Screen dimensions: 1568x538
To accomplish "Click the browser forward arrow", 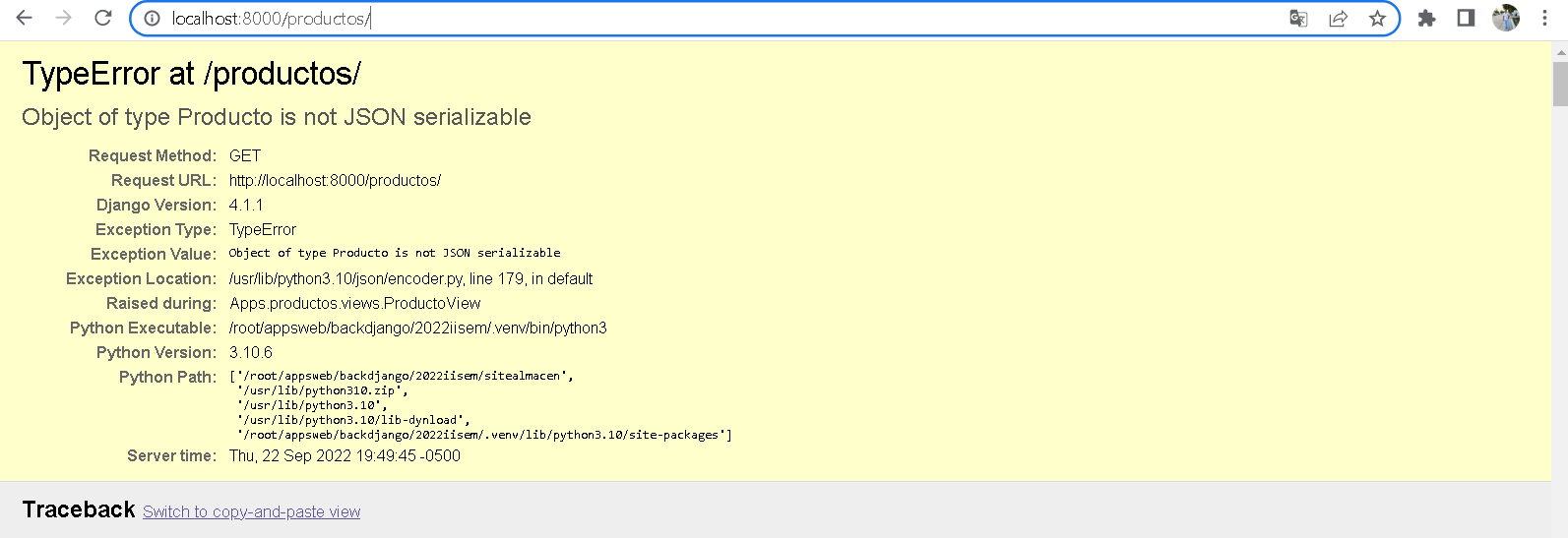I will [x=64, y=18].
